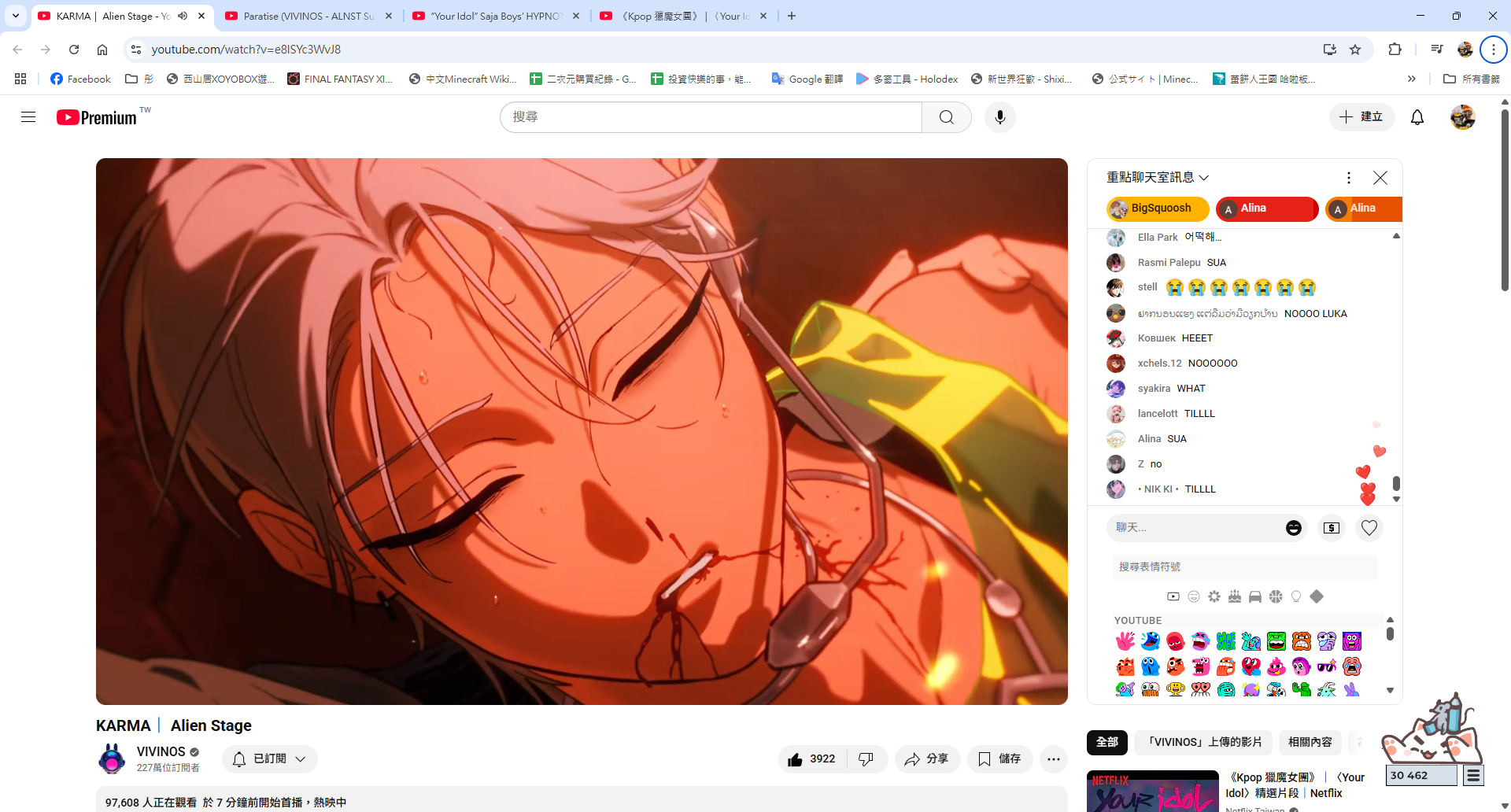This screenshot has height=812, width=1511.
Task: Click the 儲存 save button
Action: point(999,759)
